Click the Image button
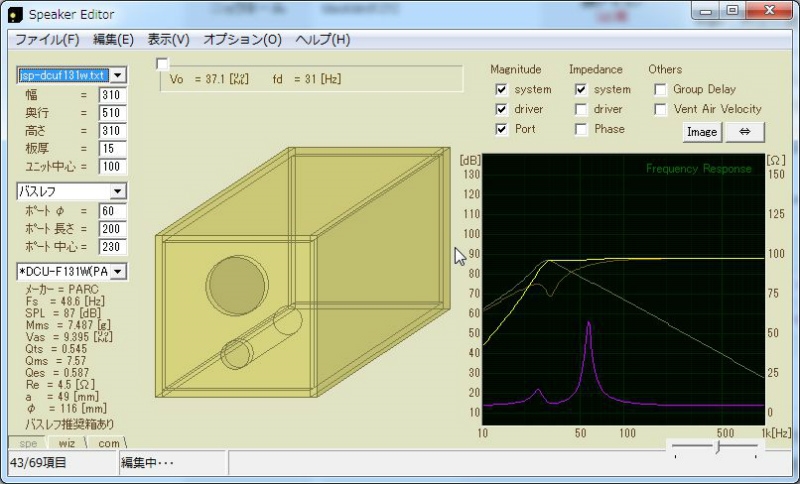The image size is (800, 484). click(702, 132)
